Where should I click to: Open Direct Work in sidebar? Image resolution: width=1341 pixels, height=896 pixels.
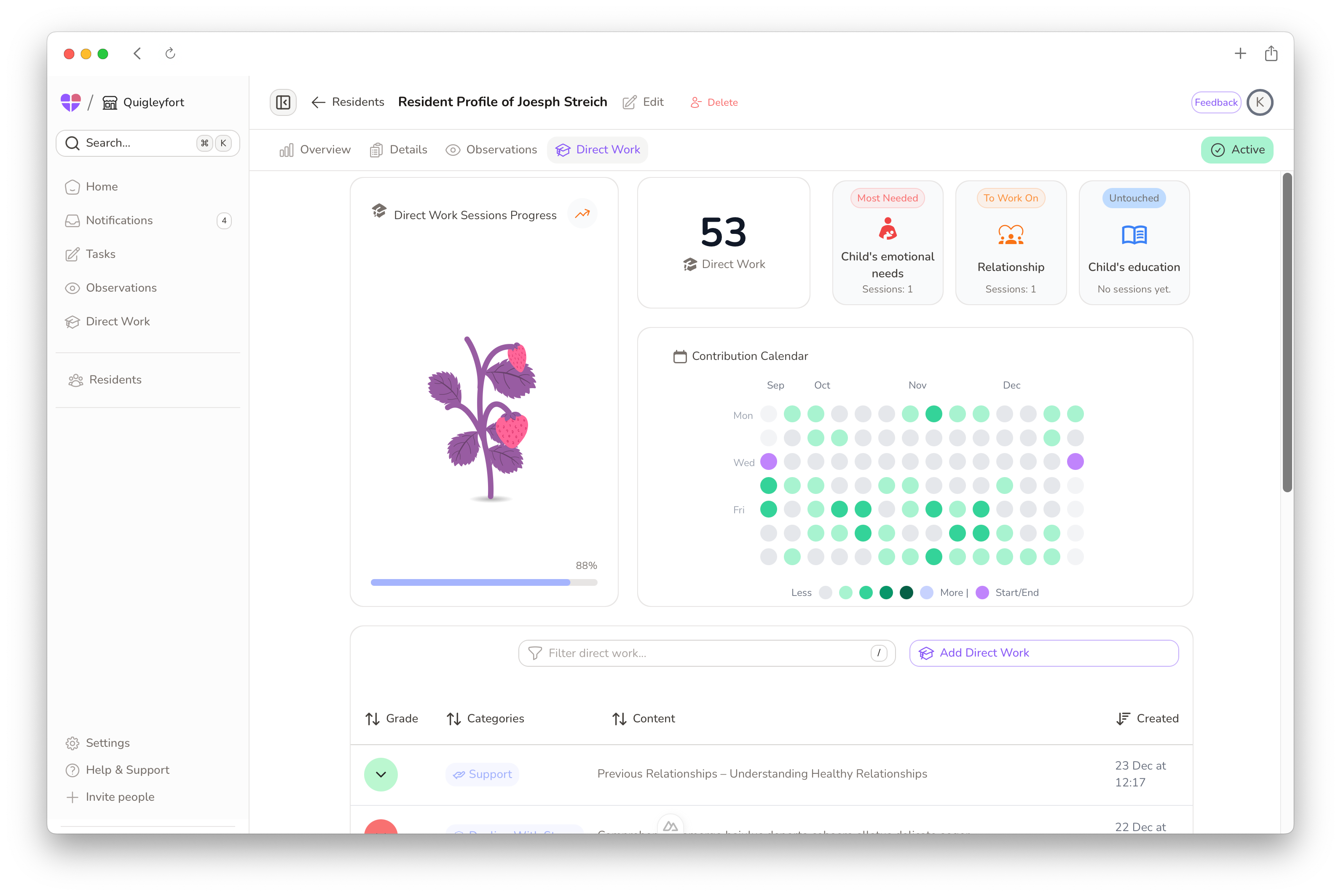(148, 322)
